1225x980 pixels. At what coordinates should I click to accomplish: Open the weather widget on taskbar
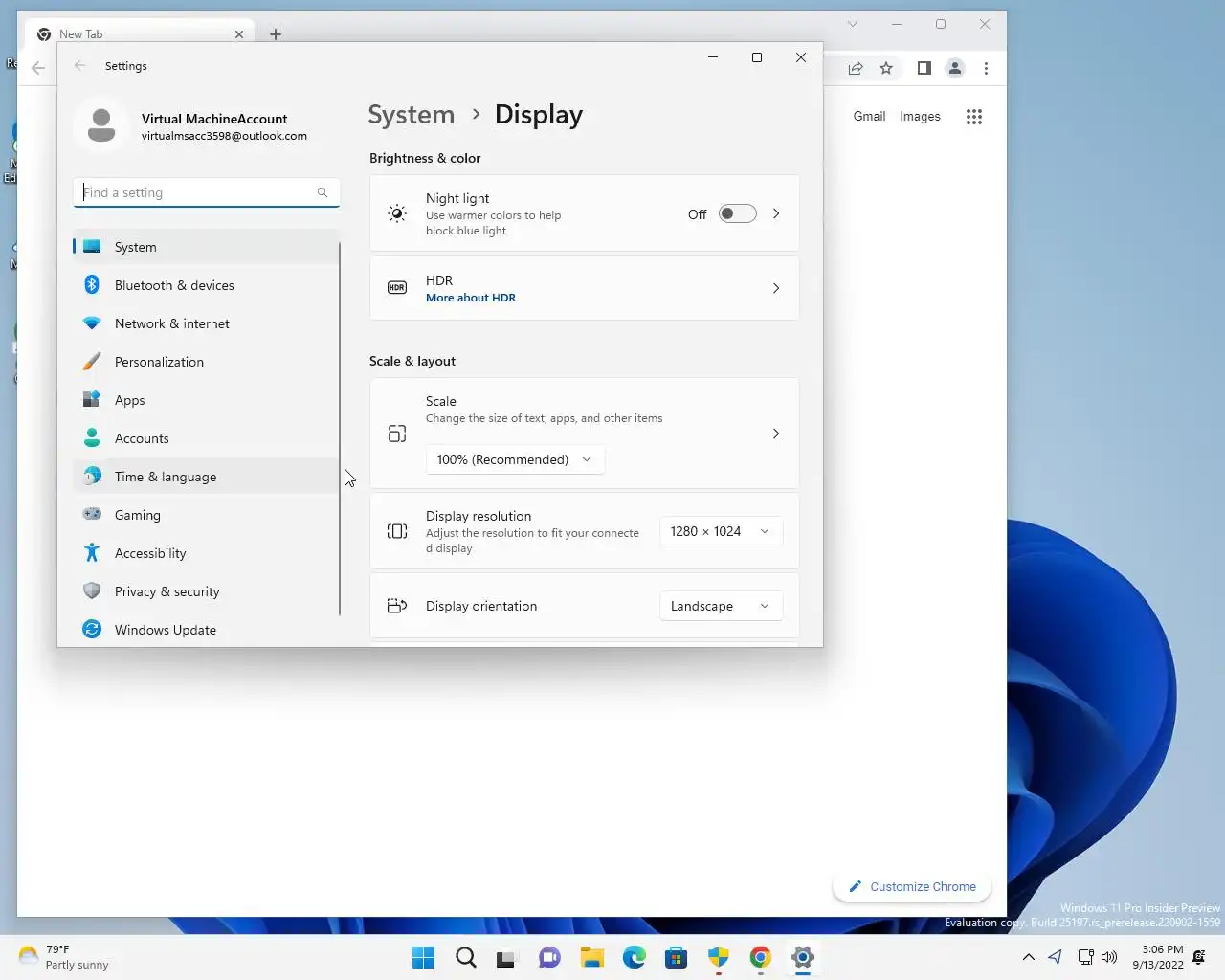pyautogui.click(x=63, y=957)
